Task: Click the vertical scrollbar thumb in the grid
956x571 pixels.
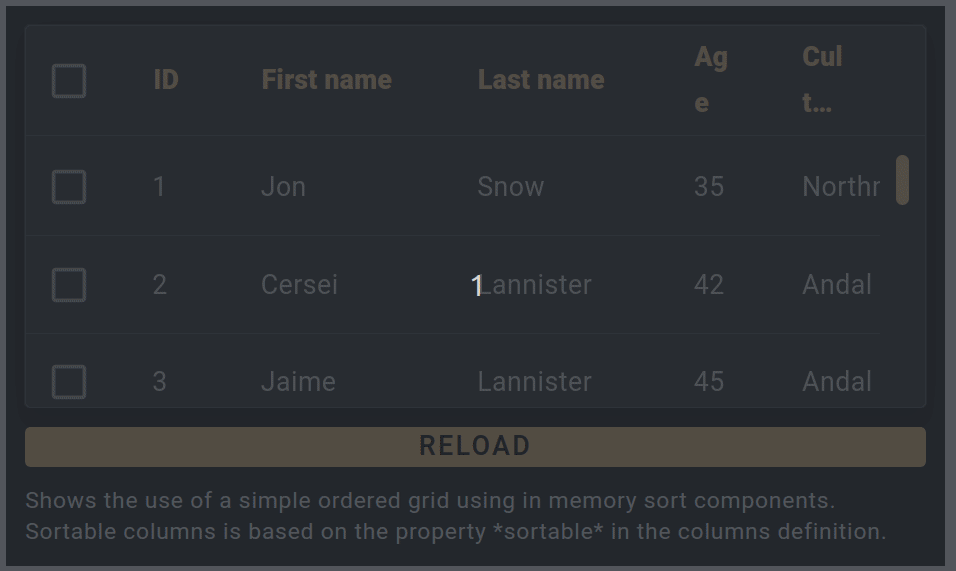Action: [x=902, y=180]
